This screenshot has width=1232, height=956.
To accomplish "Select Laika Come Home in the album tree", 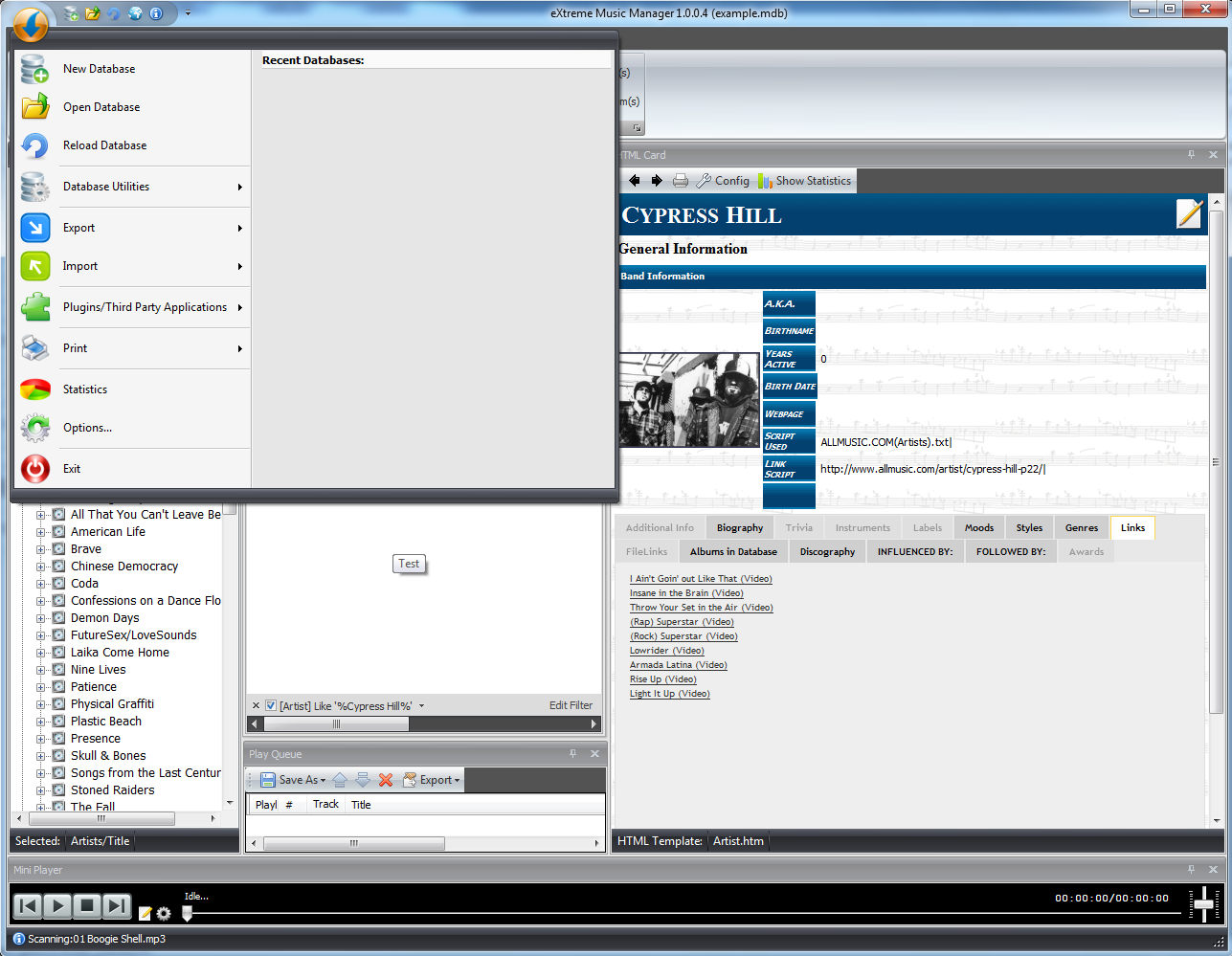I will click(x=120, y=653).
